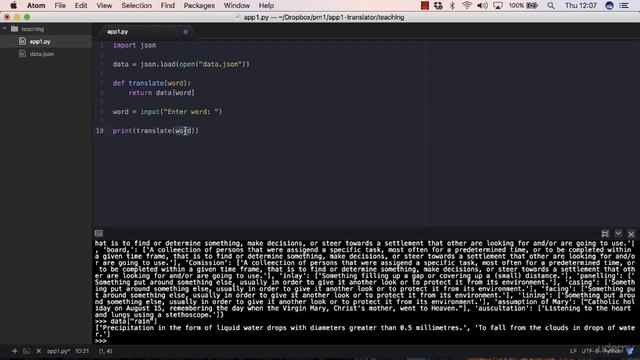
Task: Open the File menu
Action: [60, 5]
